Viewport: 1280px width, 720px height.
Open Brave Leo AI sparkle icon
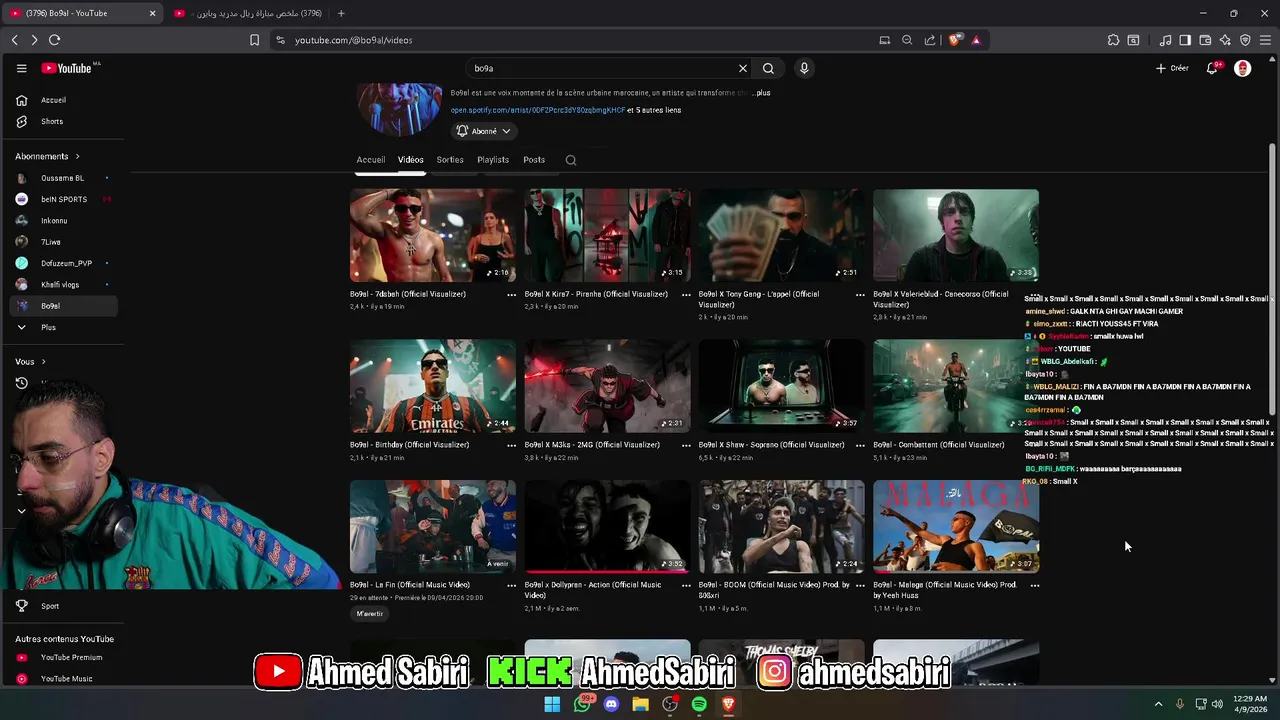[x=1225, y=40]
